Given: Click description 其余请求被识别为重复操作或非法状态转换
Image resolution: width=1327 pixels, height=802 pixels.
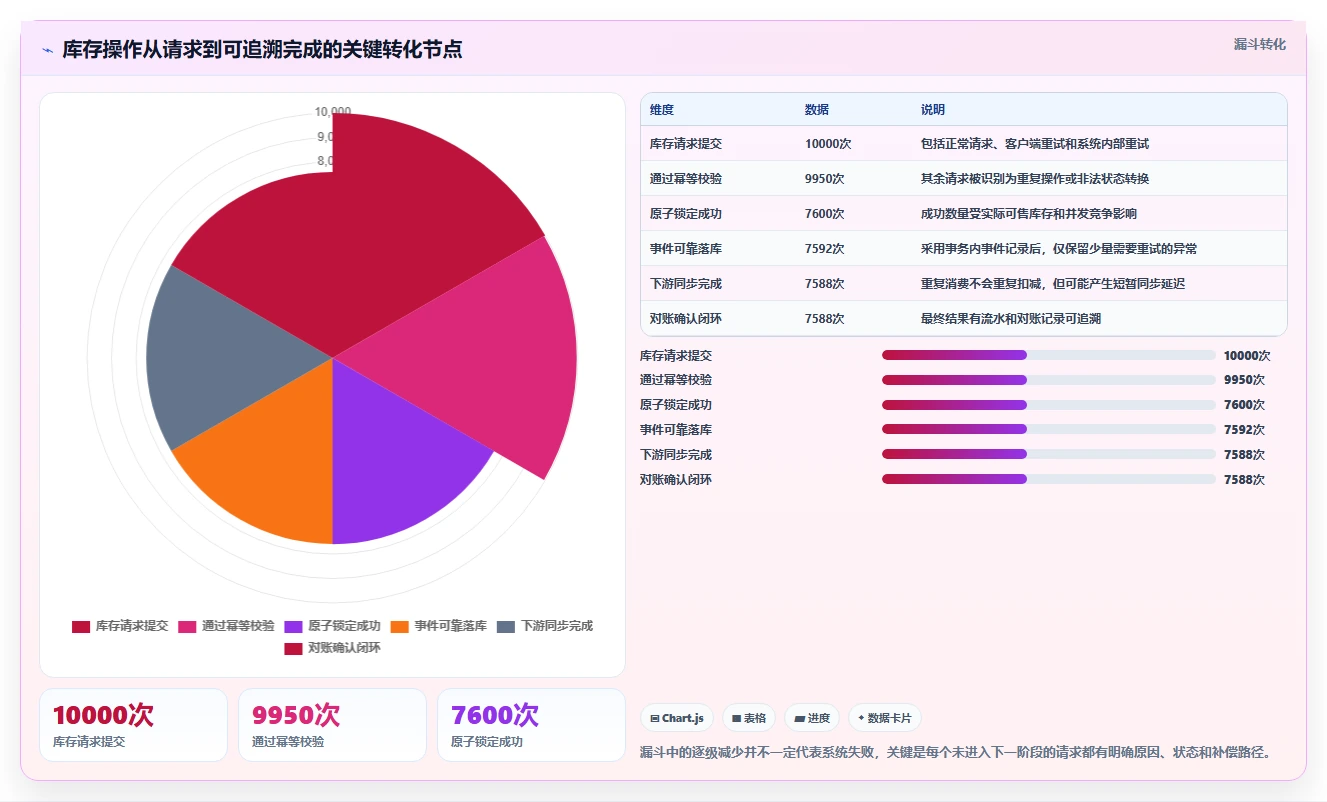Looking at the screenshot, I should [1035, 179].
